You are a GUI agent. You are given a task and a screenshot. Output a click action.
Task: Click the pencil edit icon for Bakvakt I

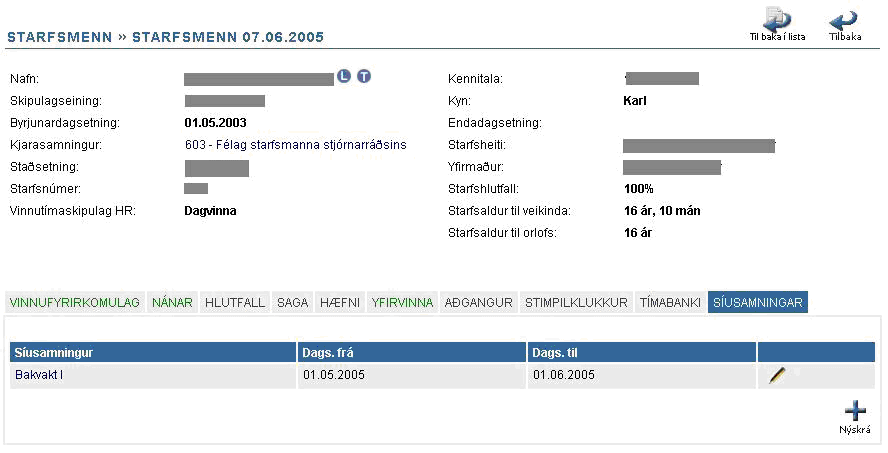pos(777,376)
